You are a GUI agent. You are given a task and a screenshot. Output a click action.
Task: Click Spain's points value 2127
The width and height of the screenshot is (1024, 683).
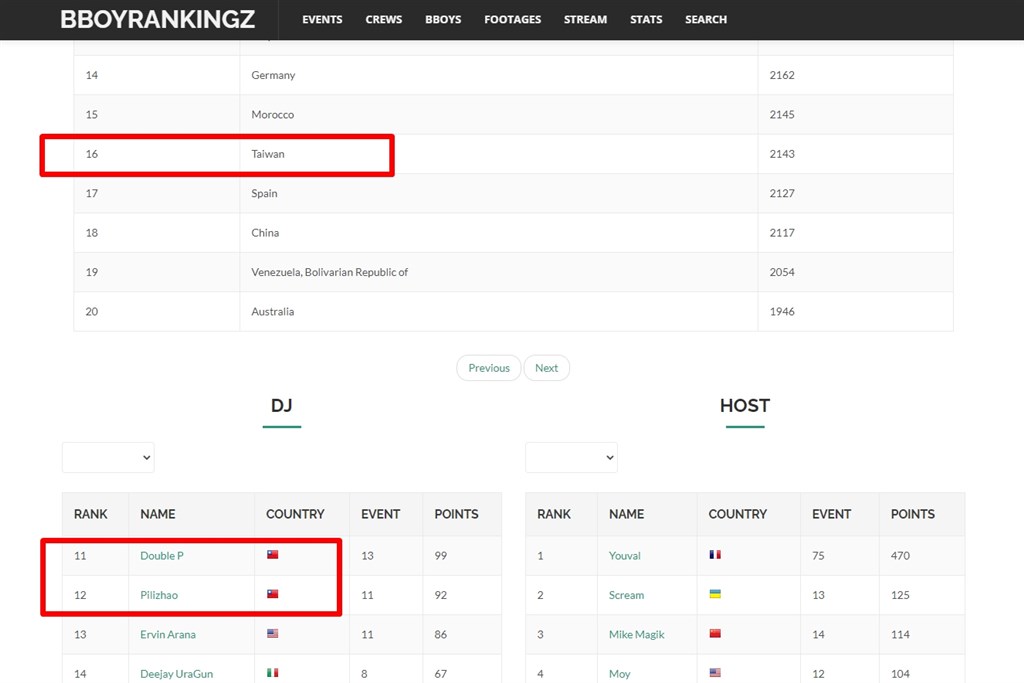click(x=782, y=193)
